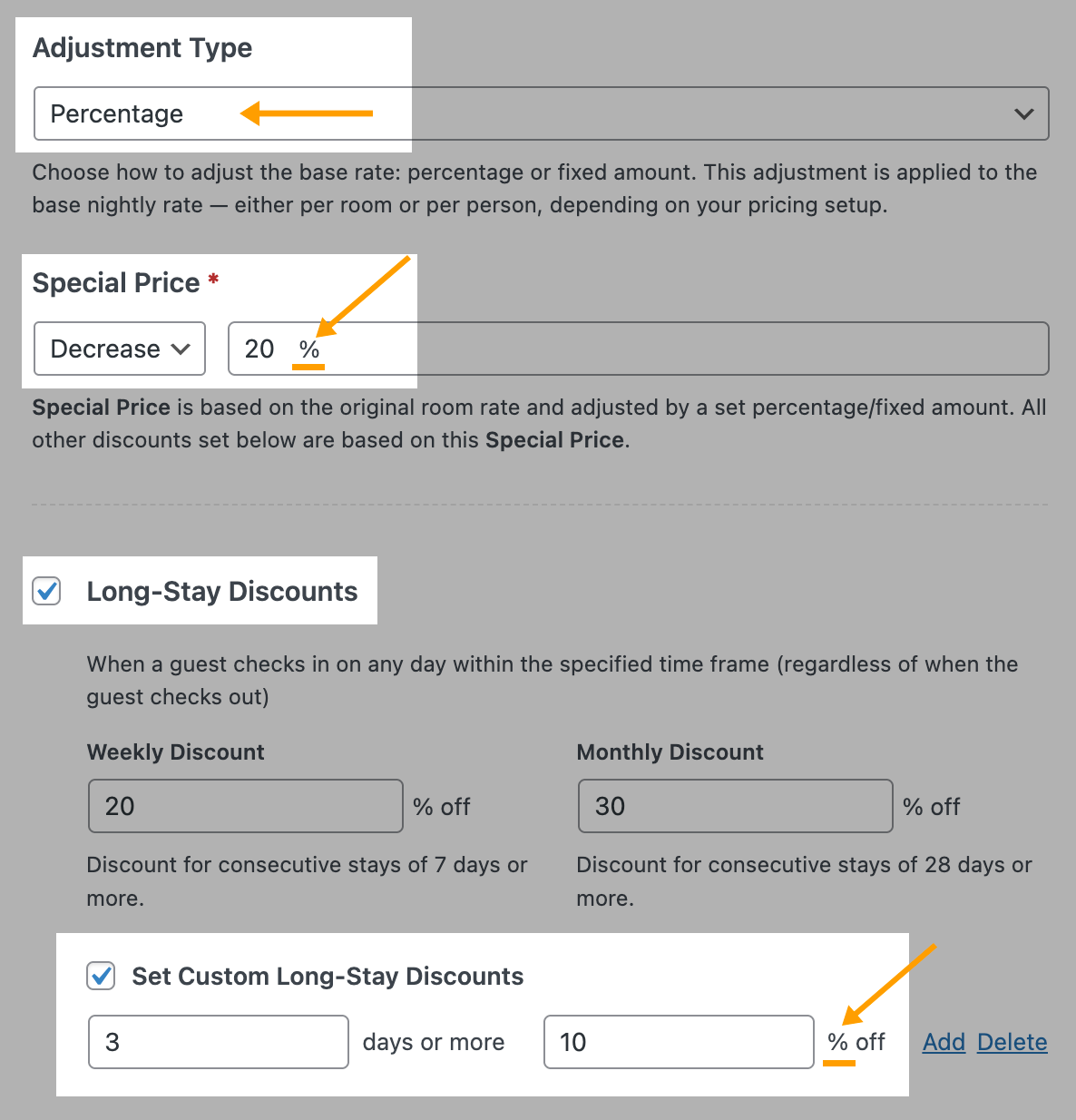The width and height of the screenshot is (1076, 1120).
Task: Click the percent symbol inside Special Price field
Action: 309,349
